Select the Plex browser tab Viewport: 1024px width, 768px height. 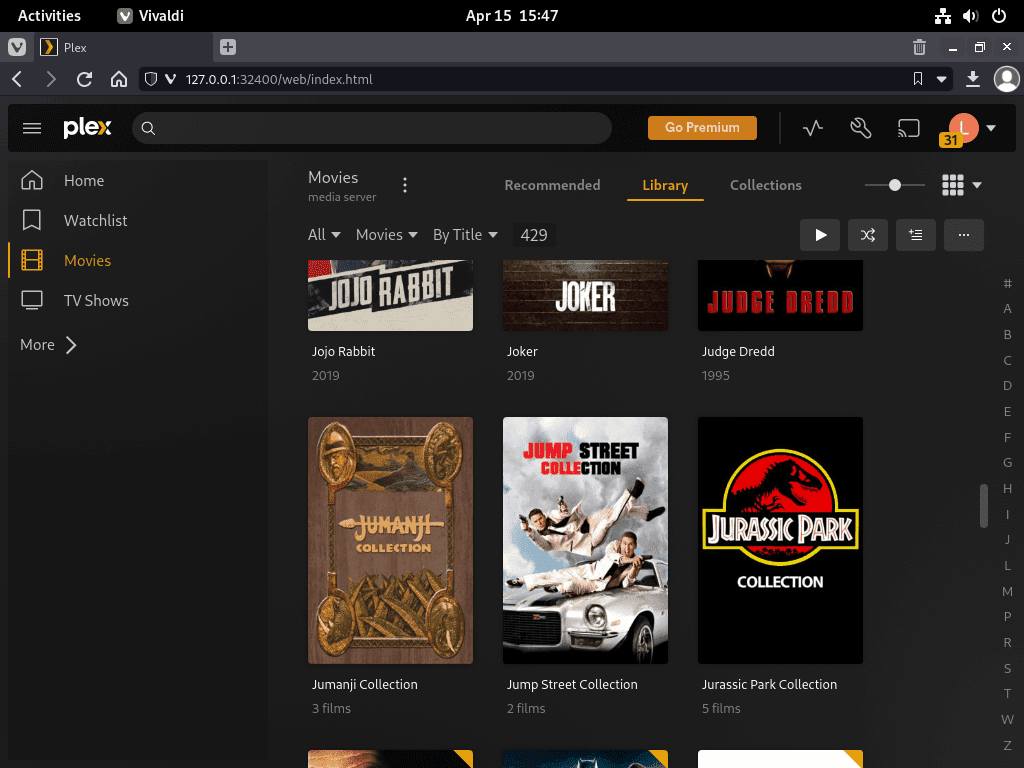pos(123,47)
